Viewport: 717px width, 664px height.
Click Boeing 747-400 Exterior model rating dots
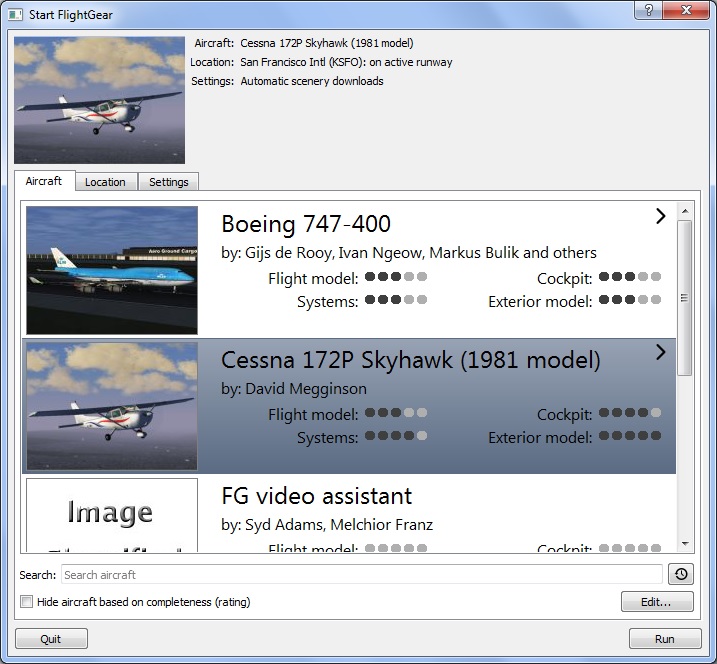[x=630, y=300]
